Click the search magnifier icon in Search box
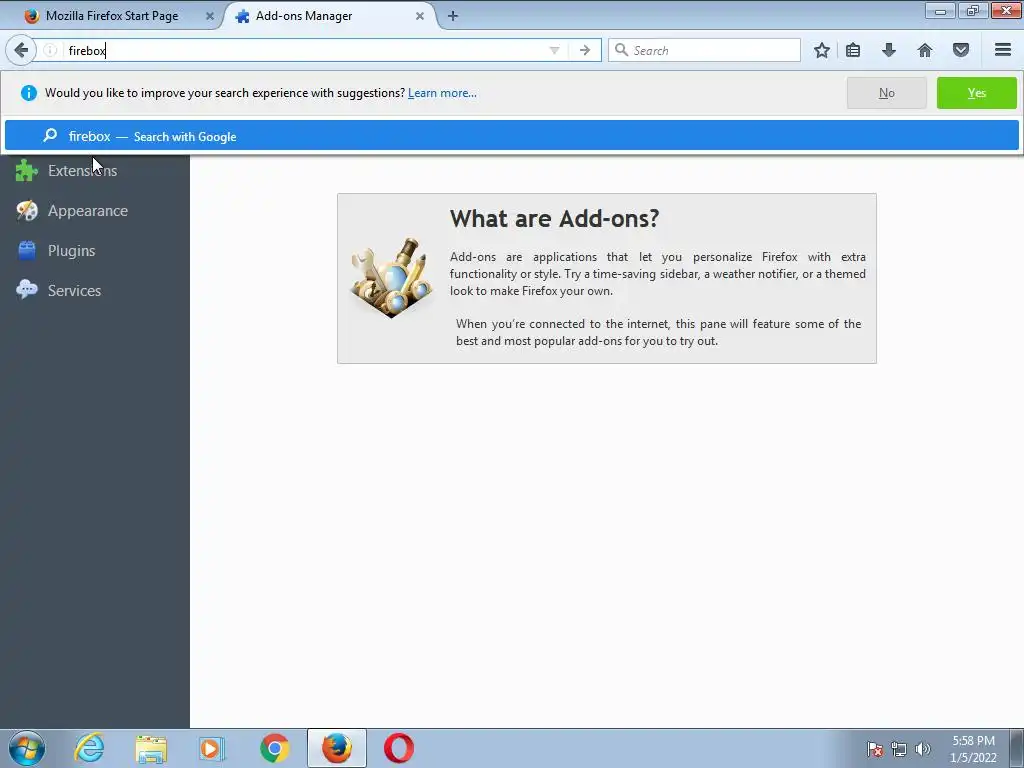This screenshot has width=1024, height=768. pyautogui.click(x=621, y=50)
